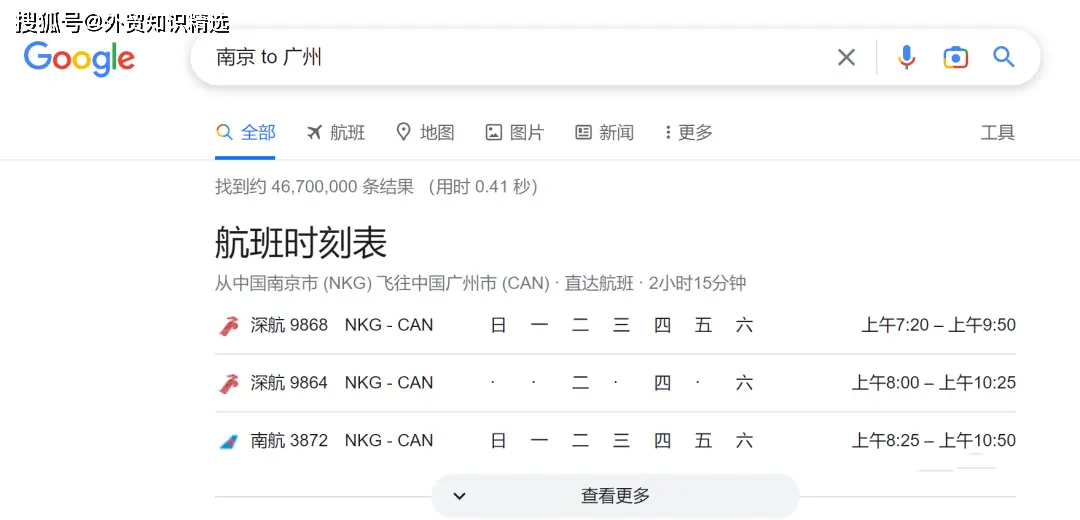Click NKG - CAN in the 南航 3872 row
1080x520 pixels.
click(389, 441)
